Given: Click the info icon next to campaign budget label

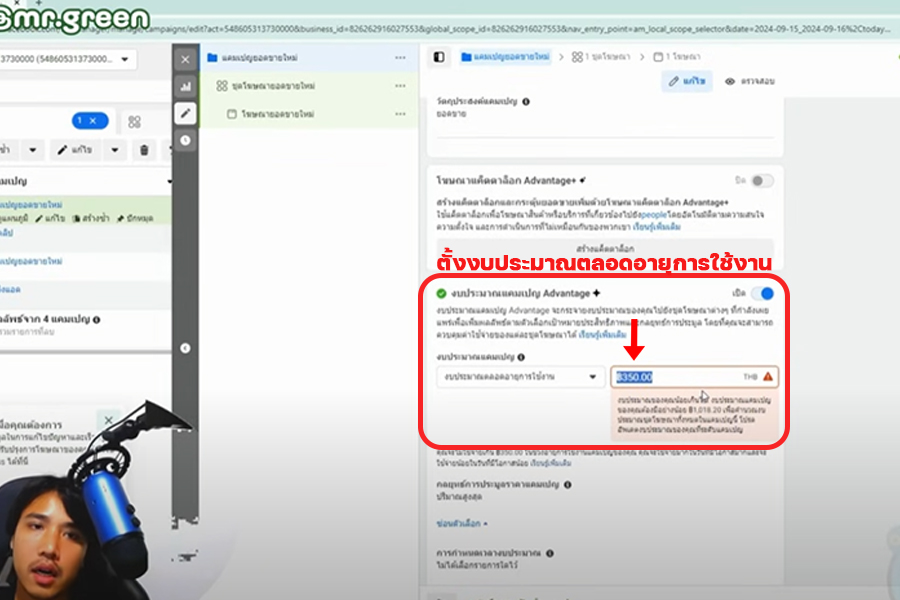Looking at the screenshot, I should [521, 357].
